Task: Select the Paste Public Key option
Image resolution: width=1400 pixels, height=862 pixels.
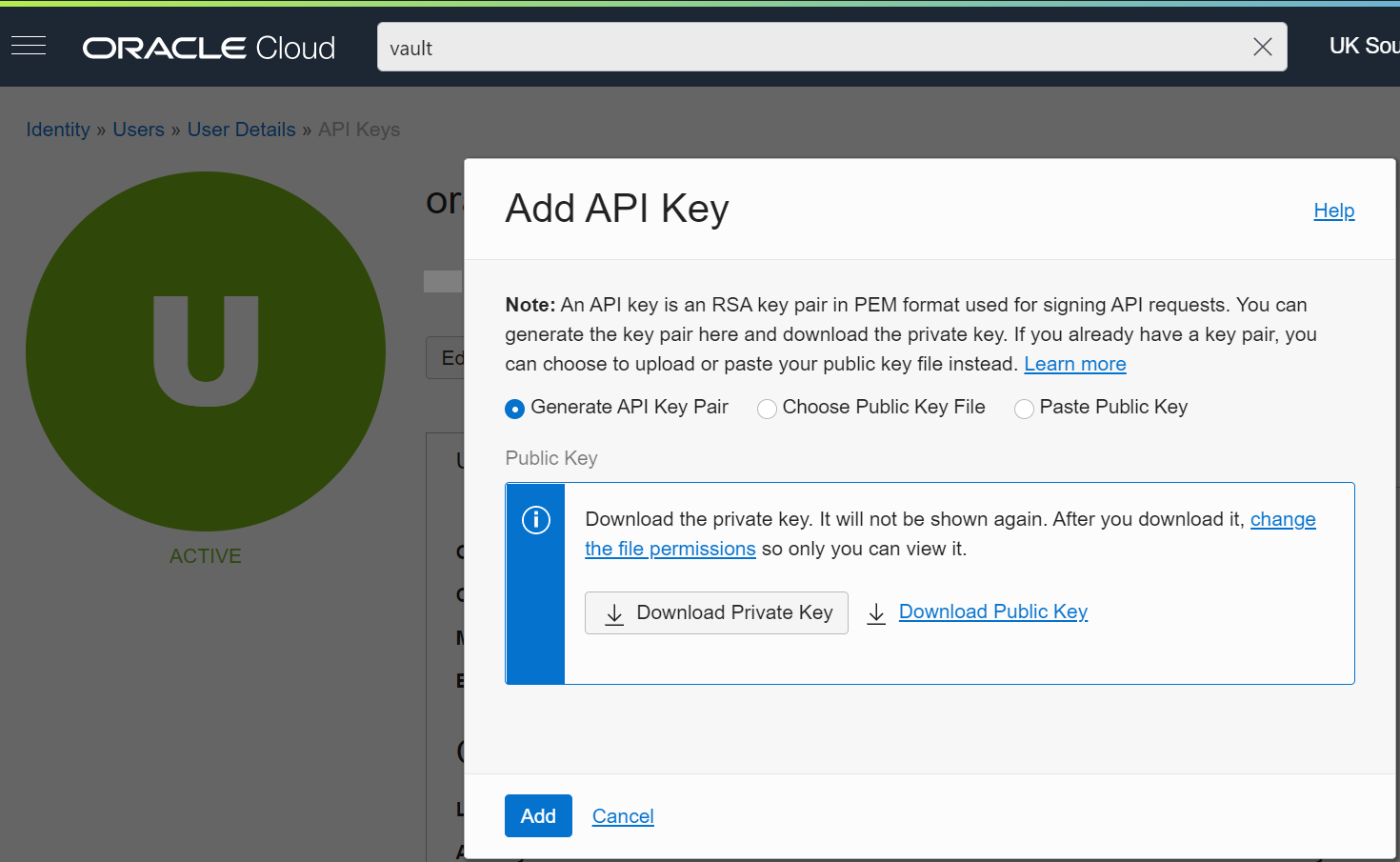Action: [1024, 408]
